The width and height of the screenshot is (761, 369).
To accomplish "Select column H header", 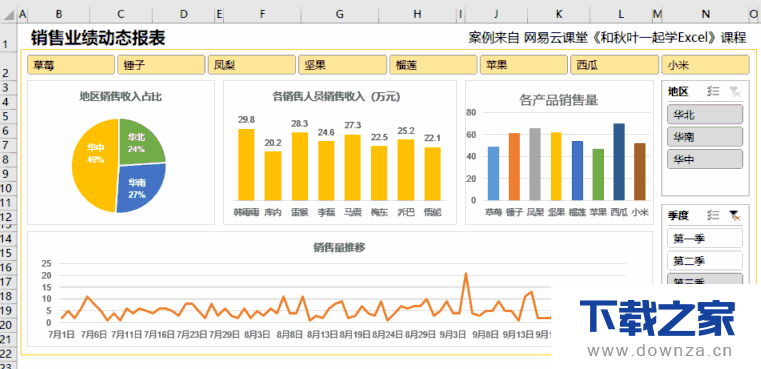I will [x=417, y=15].
